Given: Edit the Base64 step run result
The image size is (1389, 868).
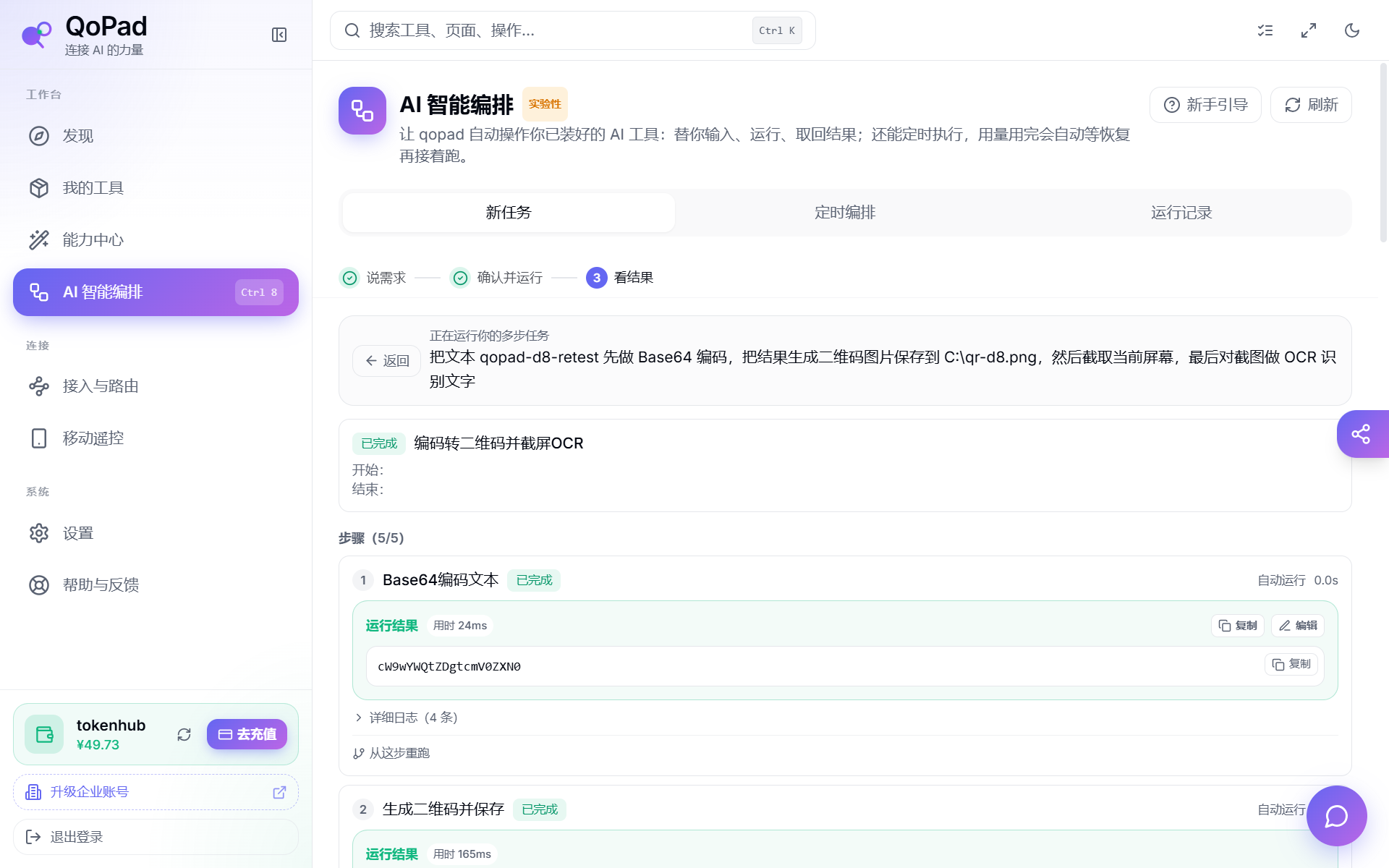Looking at the screenshot, I should point(1298,626).
